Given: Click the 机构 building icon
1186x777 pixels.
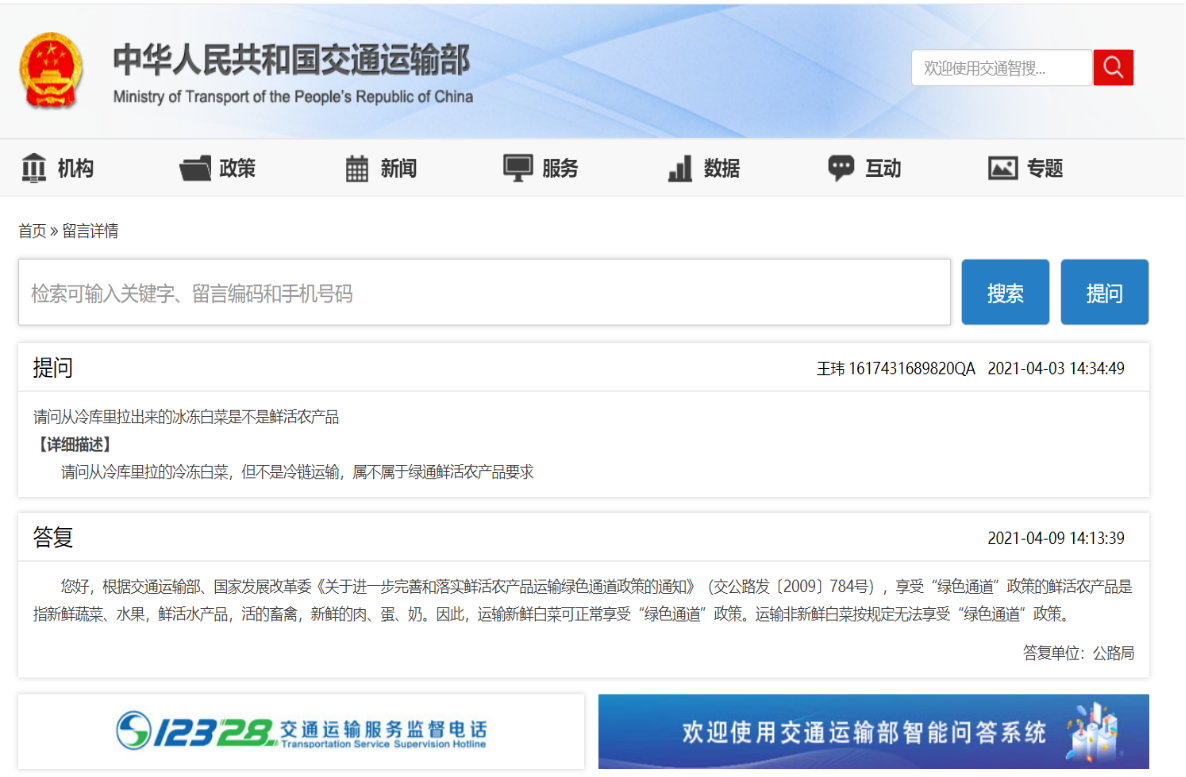Looking at the screenshot, I should [x=34, y=168].
